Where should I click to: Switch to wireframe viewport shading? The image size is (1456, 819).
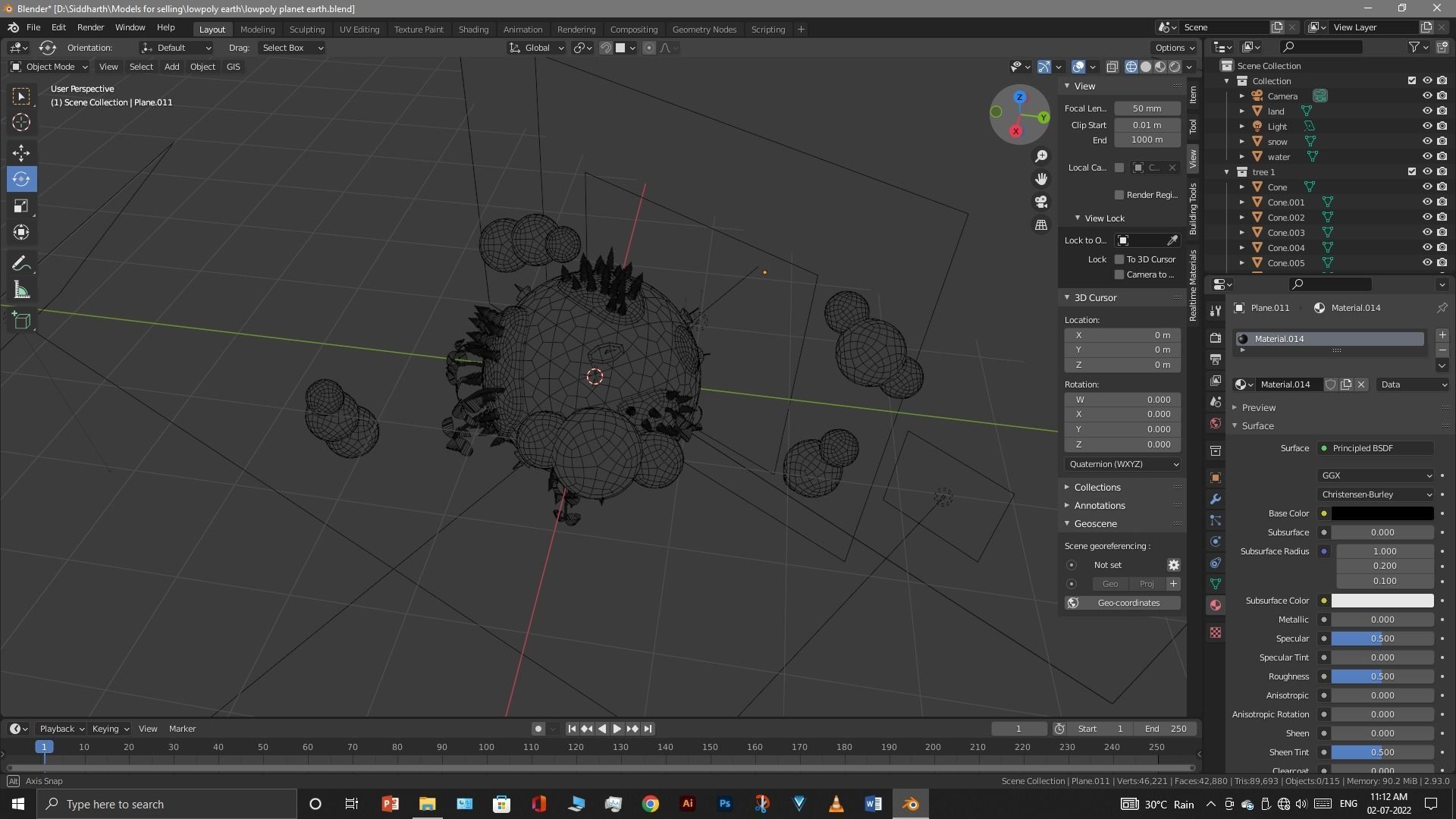click(x=1131, y=67)
